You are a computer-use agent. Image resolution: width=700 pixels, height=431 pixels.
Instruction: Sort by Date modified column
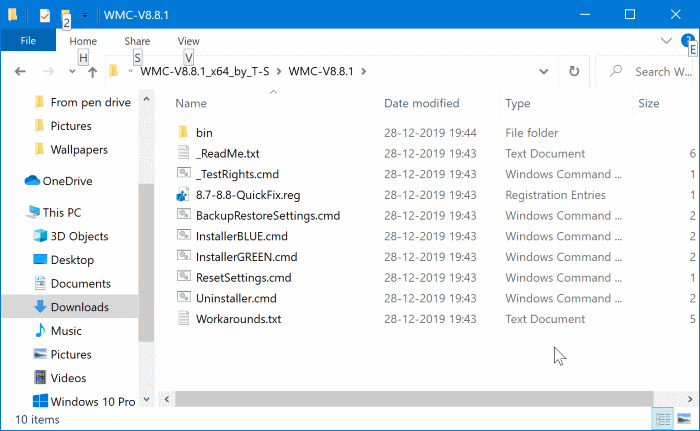click(421, 103)
